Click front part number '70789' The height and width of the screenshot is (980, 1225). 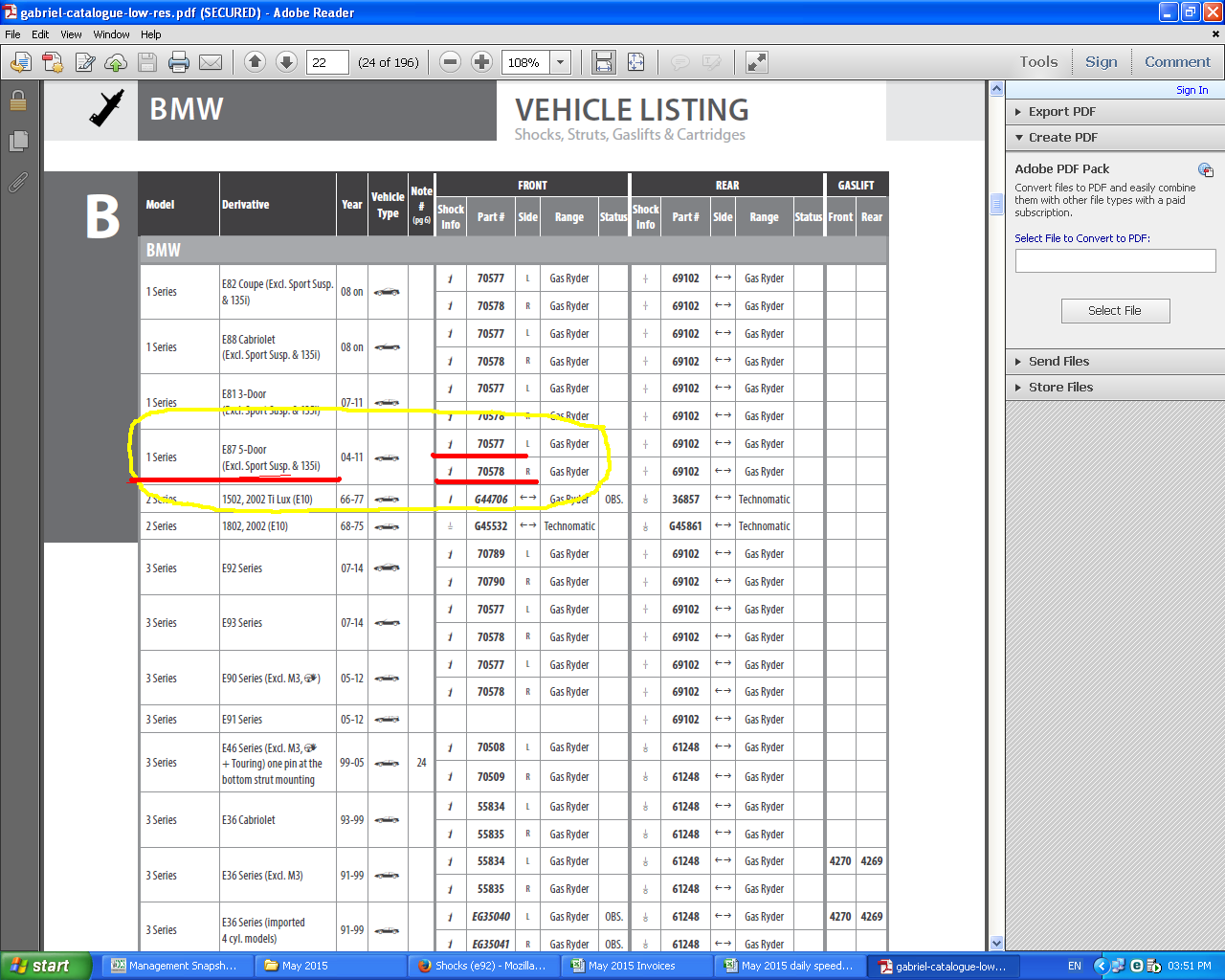click(x=491, y=554)
